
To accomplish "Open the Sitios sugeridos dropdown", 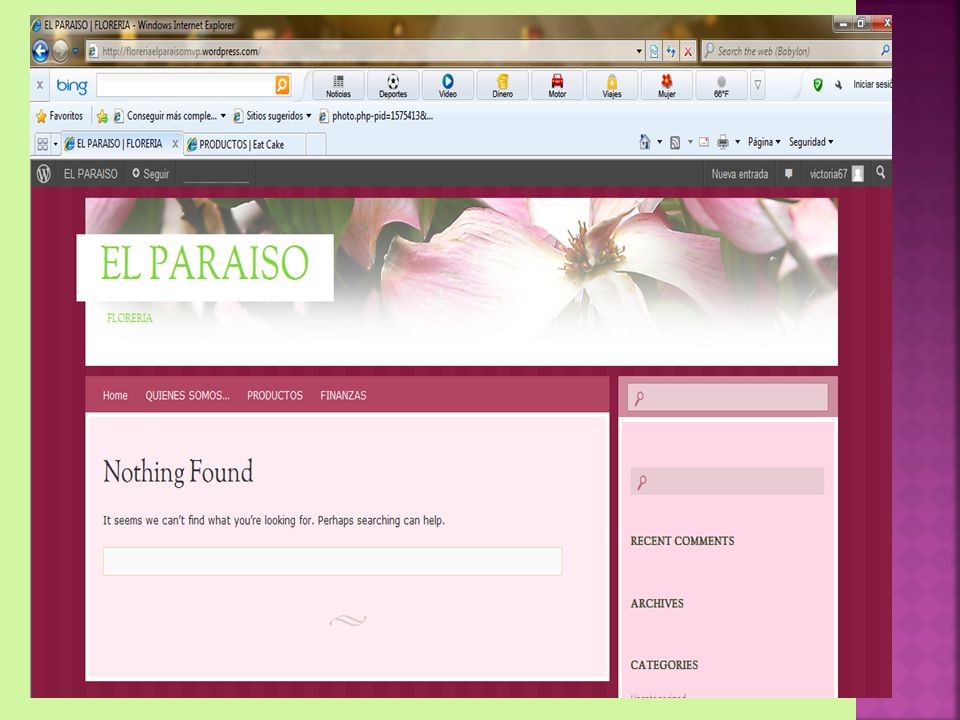I will [x=272, y=116].
